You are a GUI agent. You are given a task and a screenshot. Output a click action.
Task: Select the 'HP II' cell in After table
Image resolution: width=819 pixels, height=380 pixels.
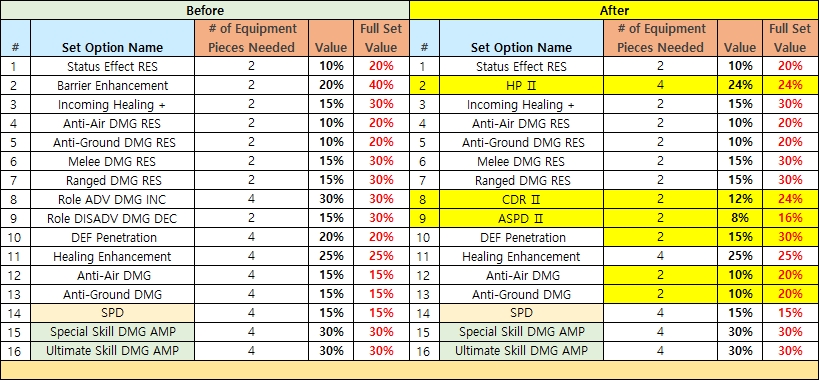[521, 86]
